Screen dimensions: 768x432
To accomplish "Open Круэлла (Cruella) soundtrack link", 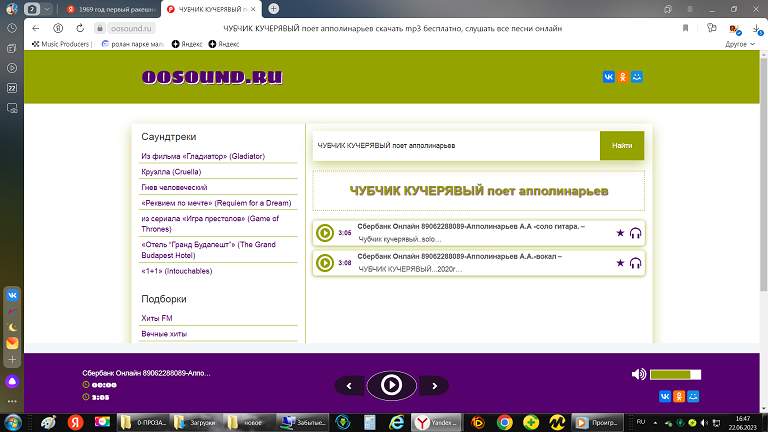I will (171, 172).
